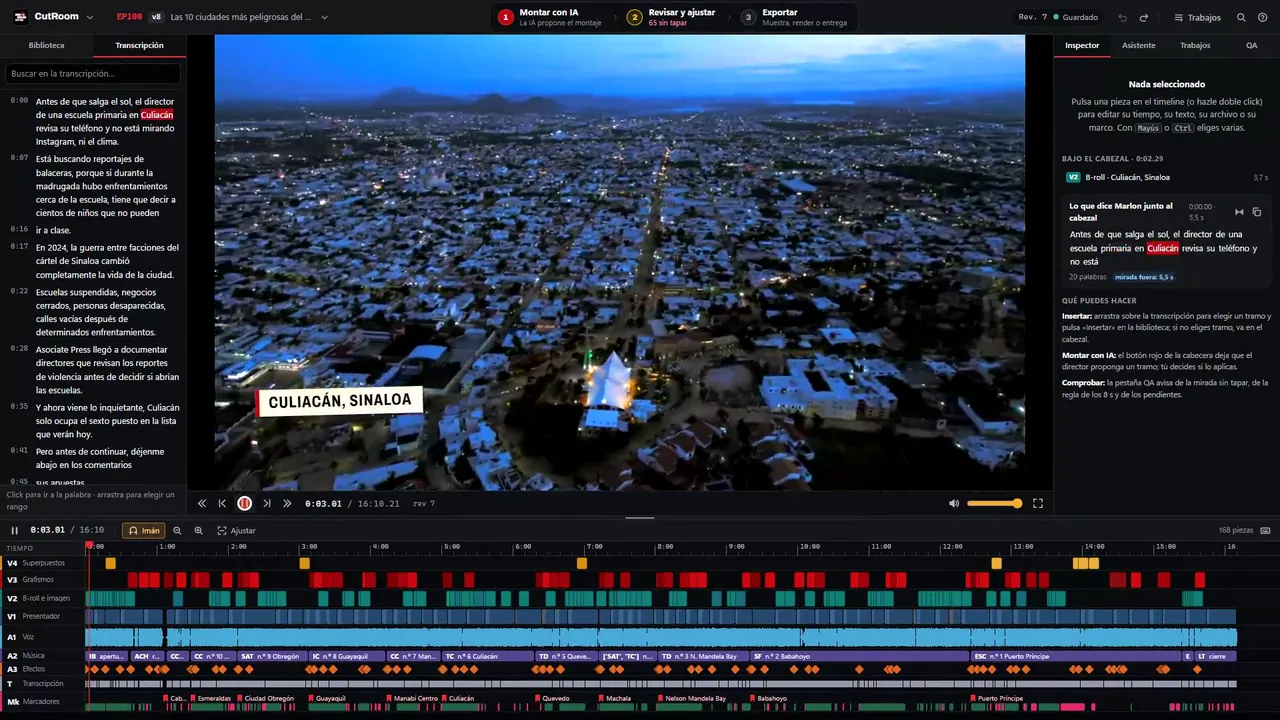Open the Trabajos tab in the right panel
This screenshot has height=720, width=1280.
click(x=1195, y=45)
